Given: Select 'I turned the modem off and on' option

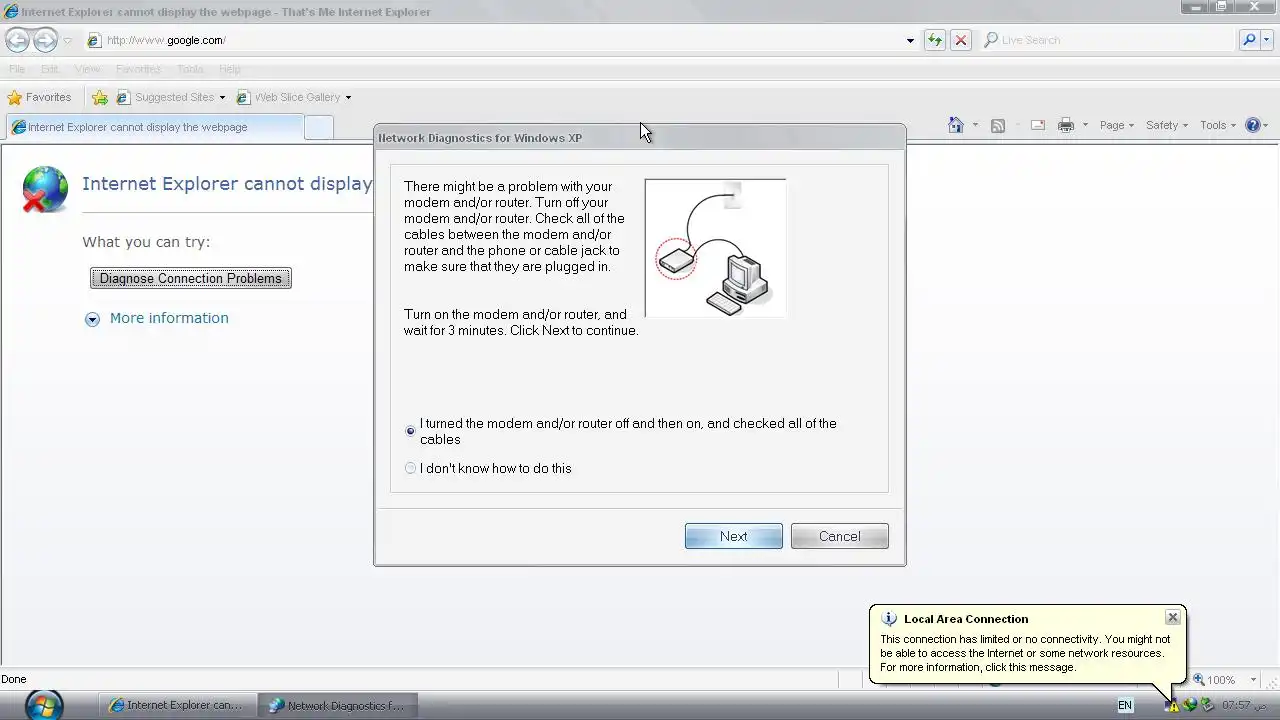Looking at the screenshot, I should [410, 431].
